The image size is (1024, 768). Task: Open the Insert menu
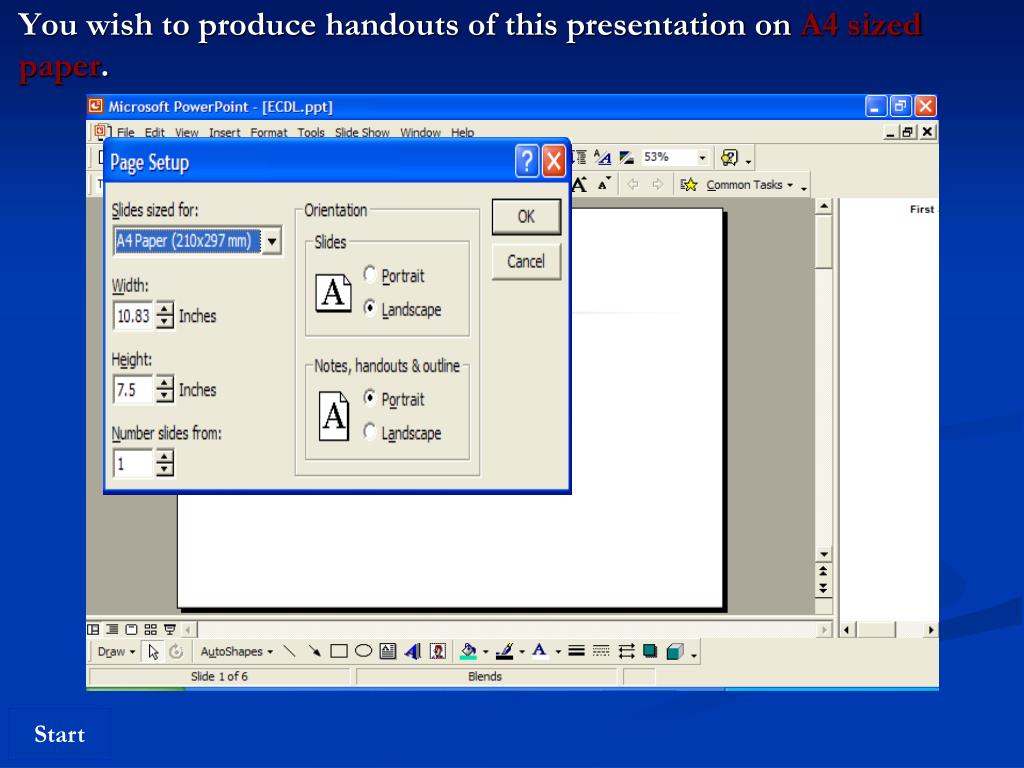[225, 133]
